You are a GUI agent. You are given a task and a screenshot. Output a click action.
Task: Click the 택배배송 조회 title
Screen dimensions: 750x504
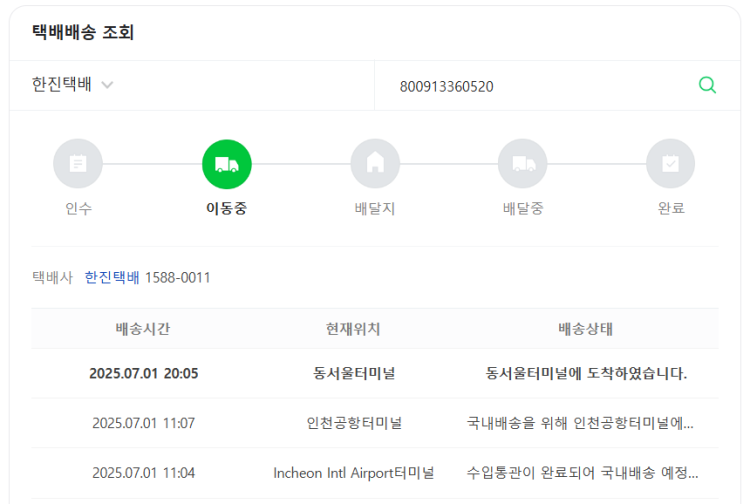[83, 32]
